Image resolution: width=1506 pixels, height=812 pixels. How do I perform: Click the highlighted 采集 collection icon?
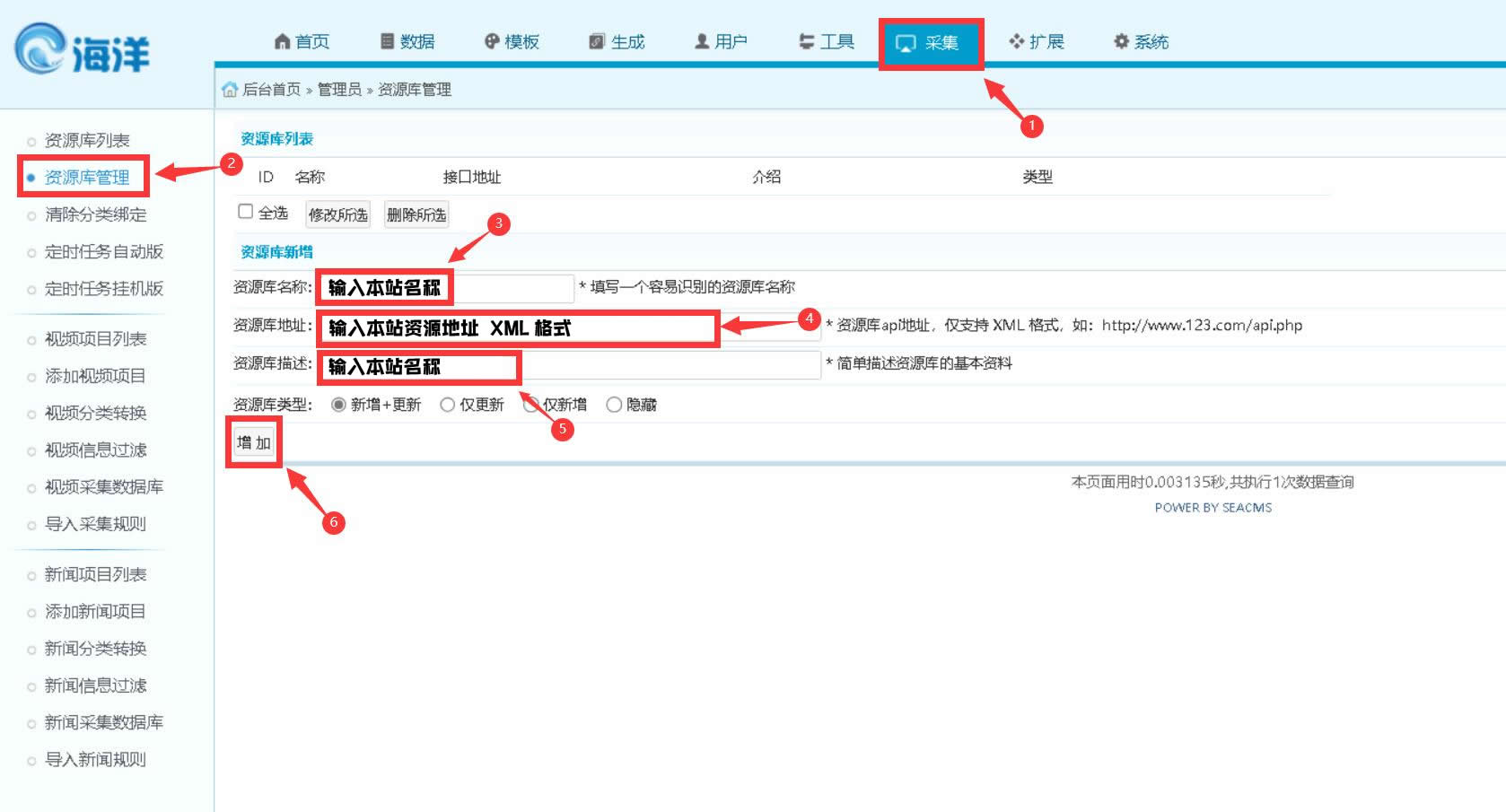[x=906, y=40]
